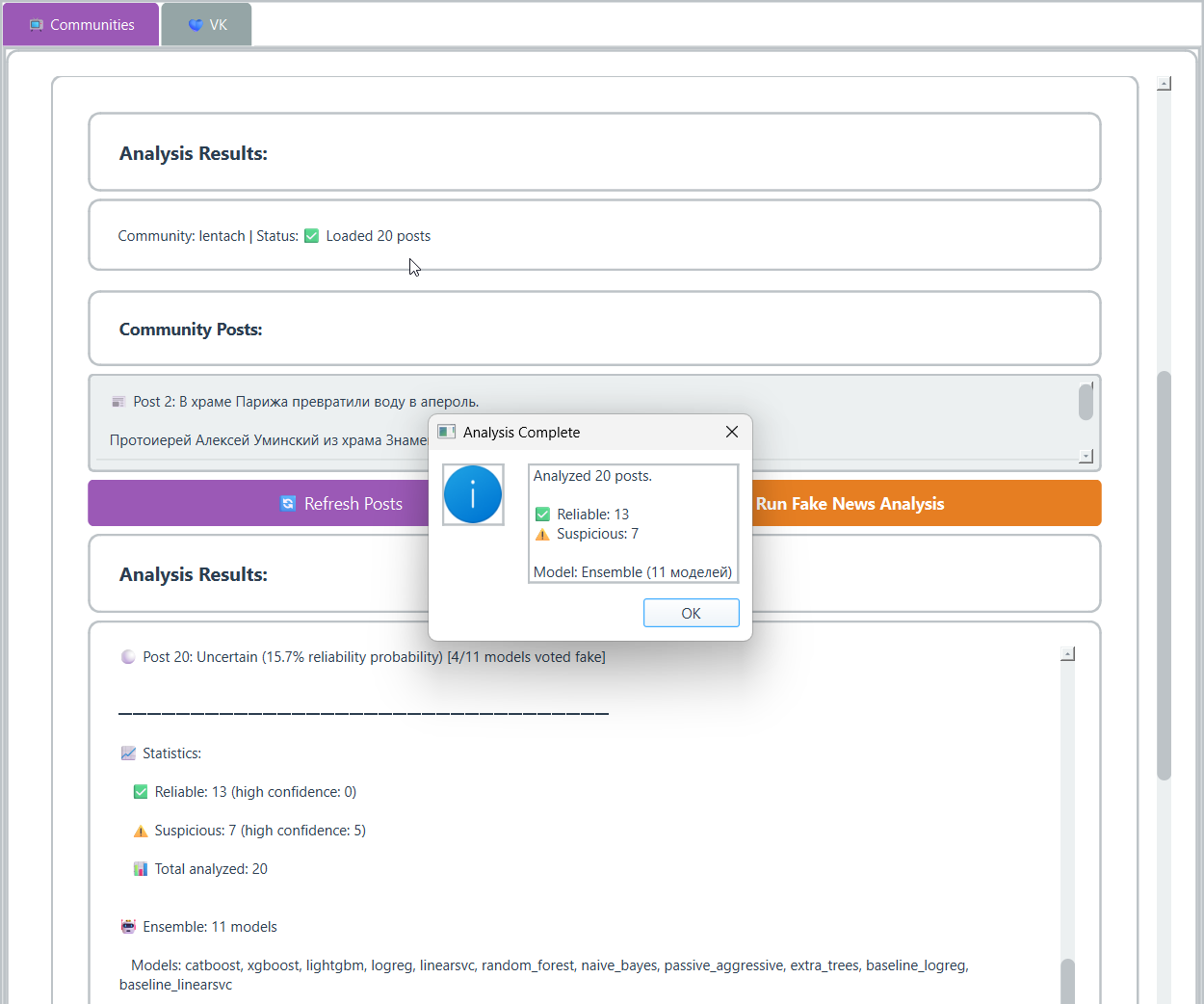Click the robot icon beside Ensemble: 11 models

(x=128, y=927)
